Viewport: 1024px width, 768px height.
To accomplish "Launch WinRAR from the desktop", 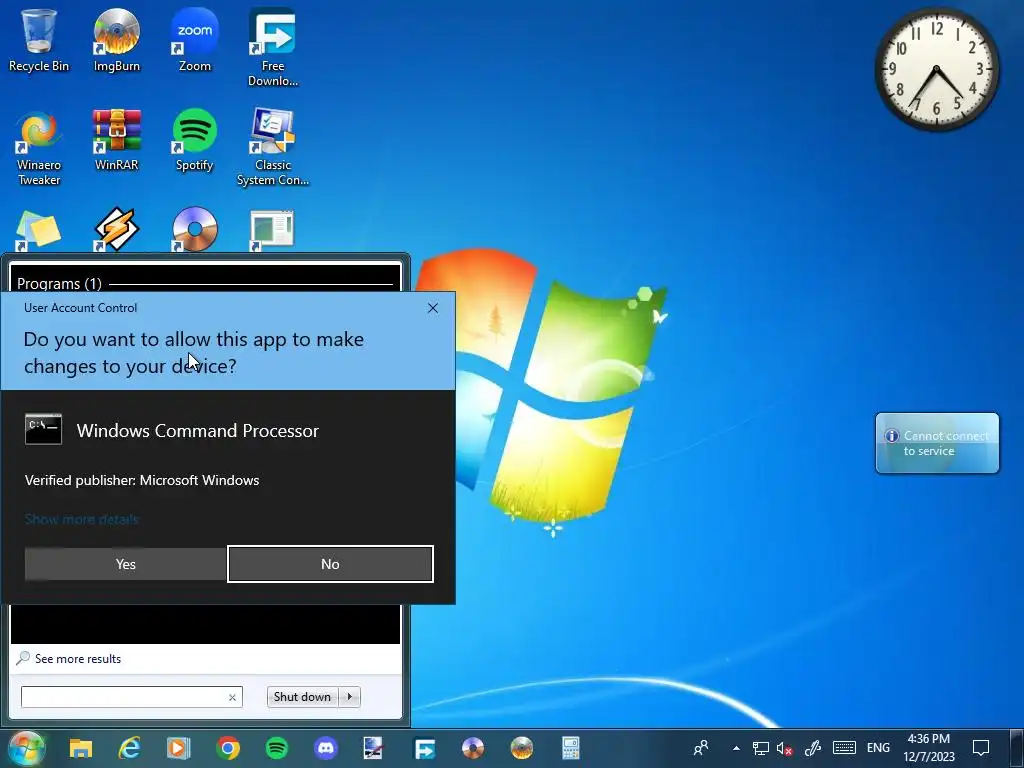I will coord(116,140).
